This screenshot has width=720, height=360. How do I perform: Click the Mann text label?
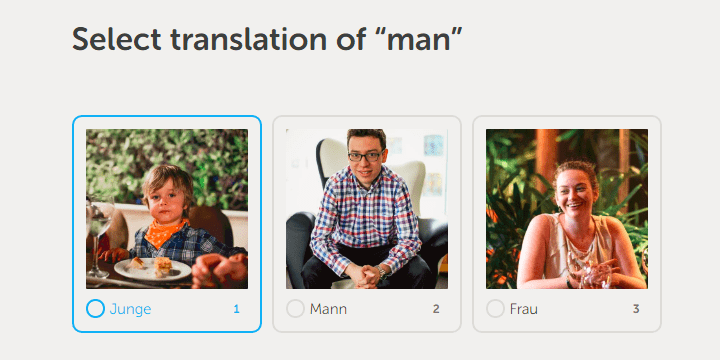tap(328, 309)
